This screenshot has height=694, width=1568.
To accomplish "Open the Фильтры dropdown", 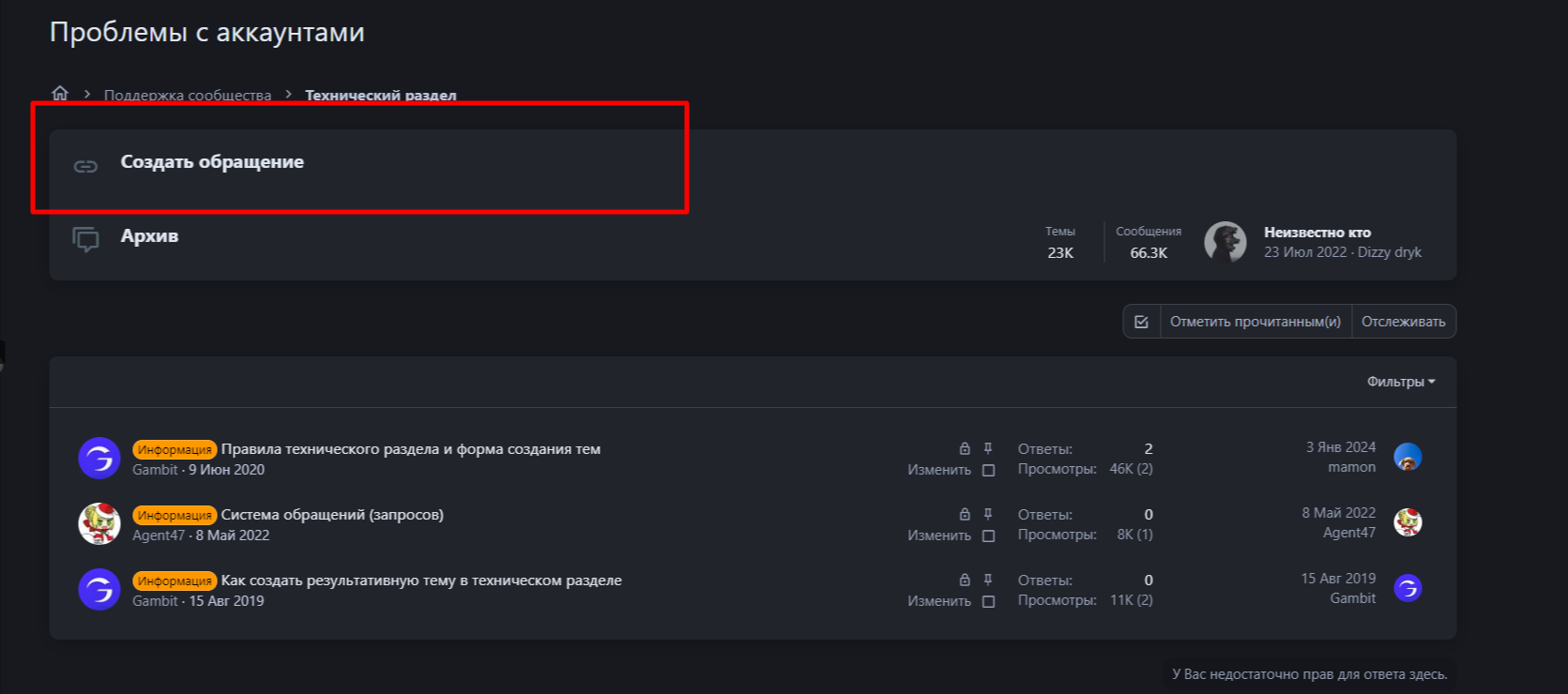I will click(1400, 382).
